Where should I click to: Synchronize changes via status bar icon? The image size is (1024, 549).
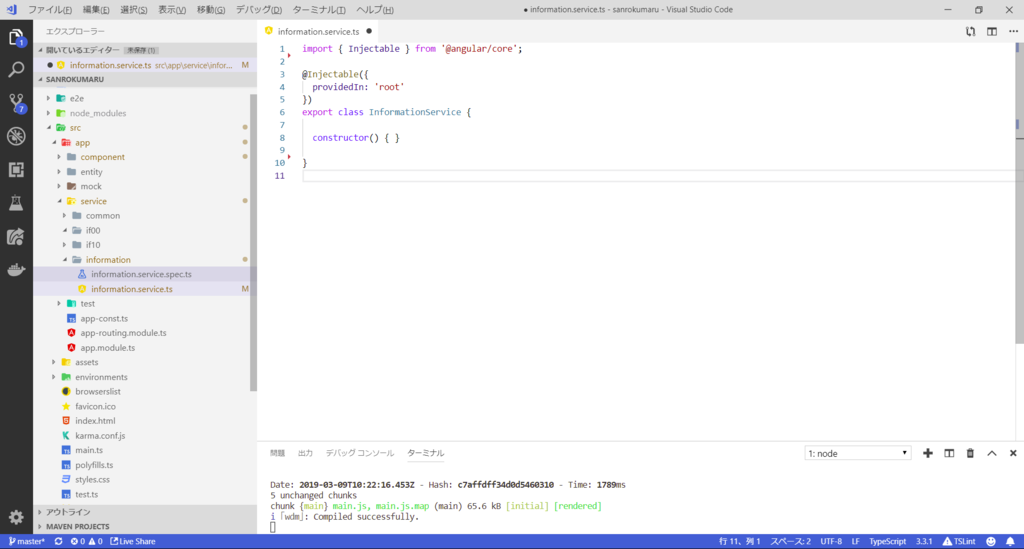58,541
